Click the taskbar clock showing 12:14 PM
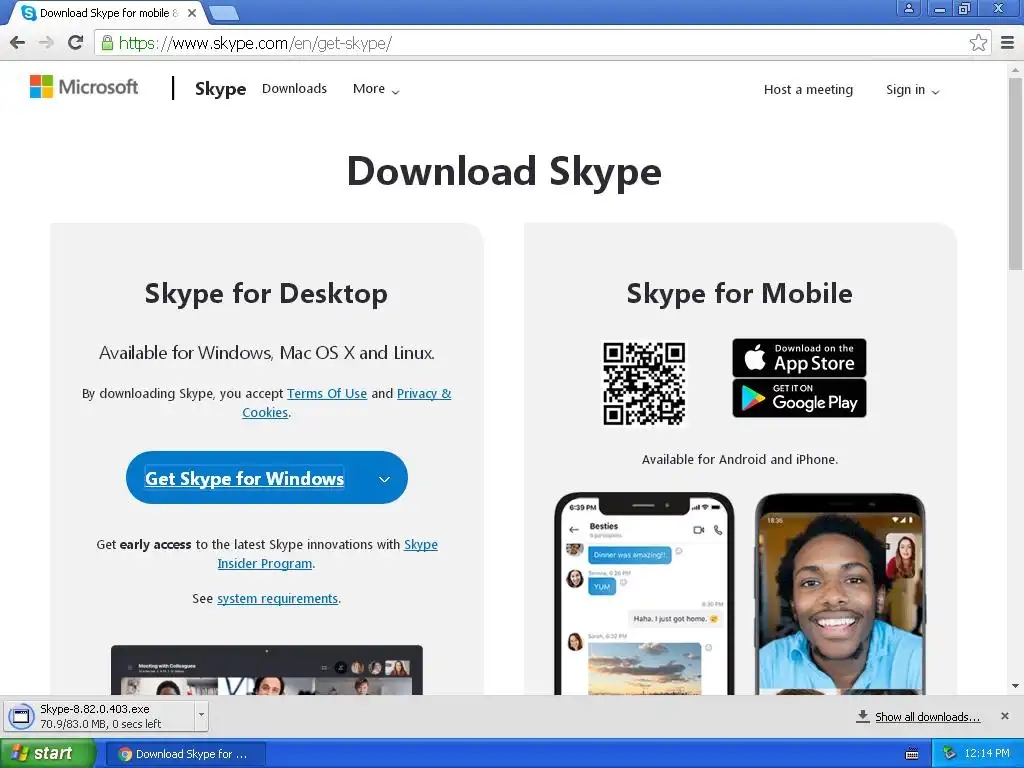The height and width of the screenshot is (768, 1024). tap(987, 754)
